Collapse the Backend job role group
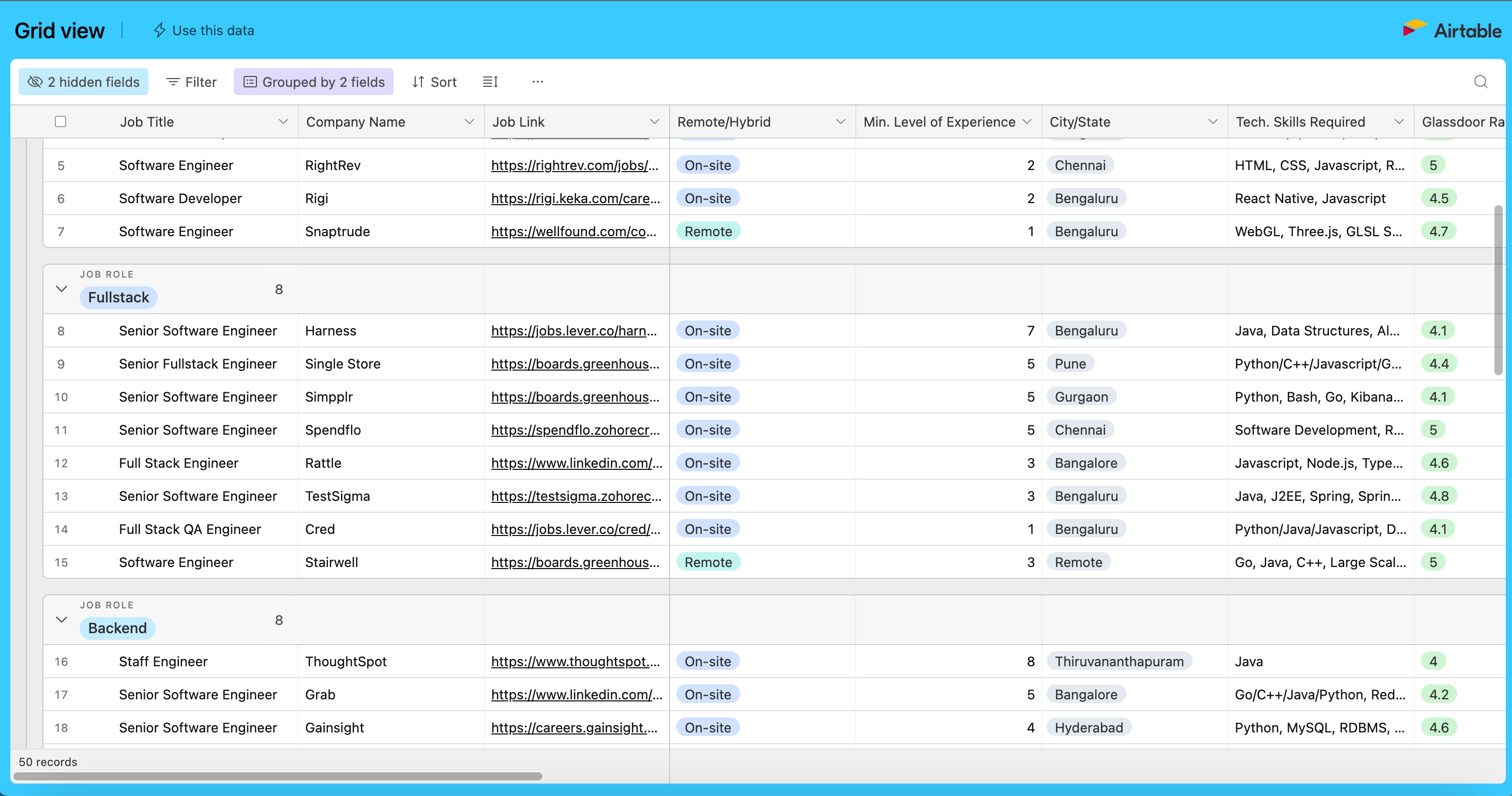 point(61,619)
